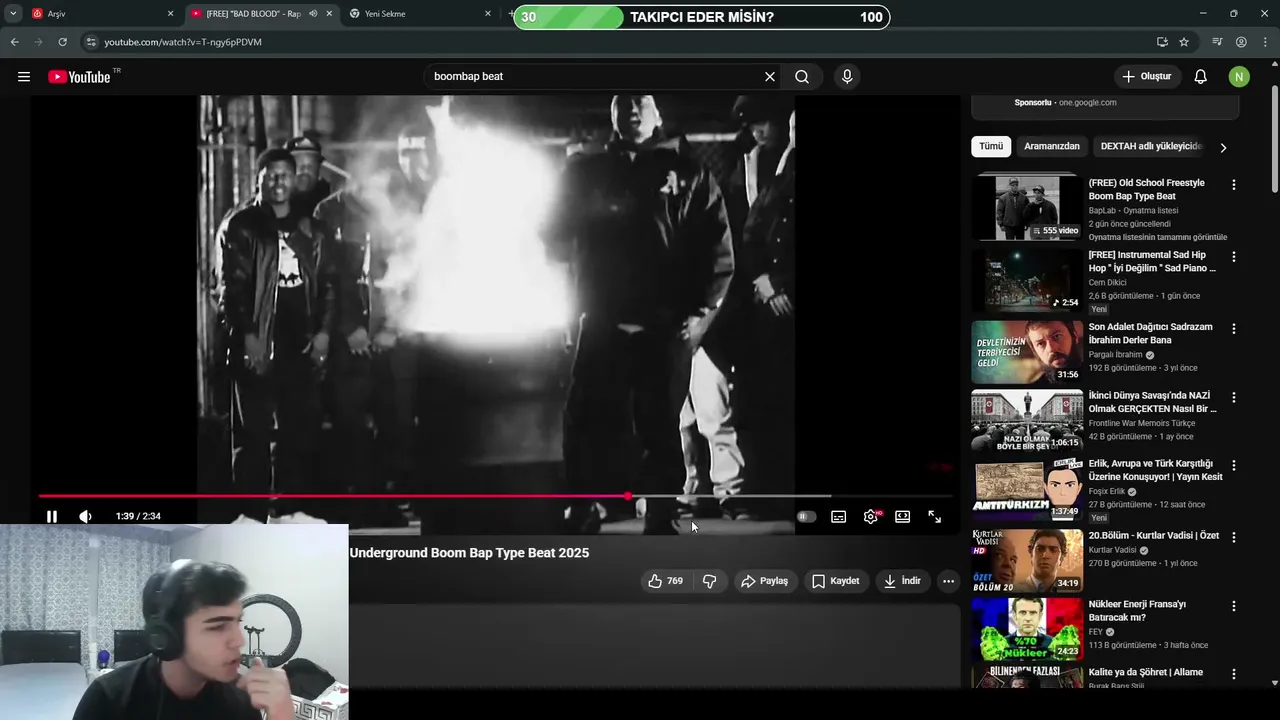Open the Old School Freestyle playlist thumbnail
This screenshot has width=1280, height=720.
(x=1027, y=208)
